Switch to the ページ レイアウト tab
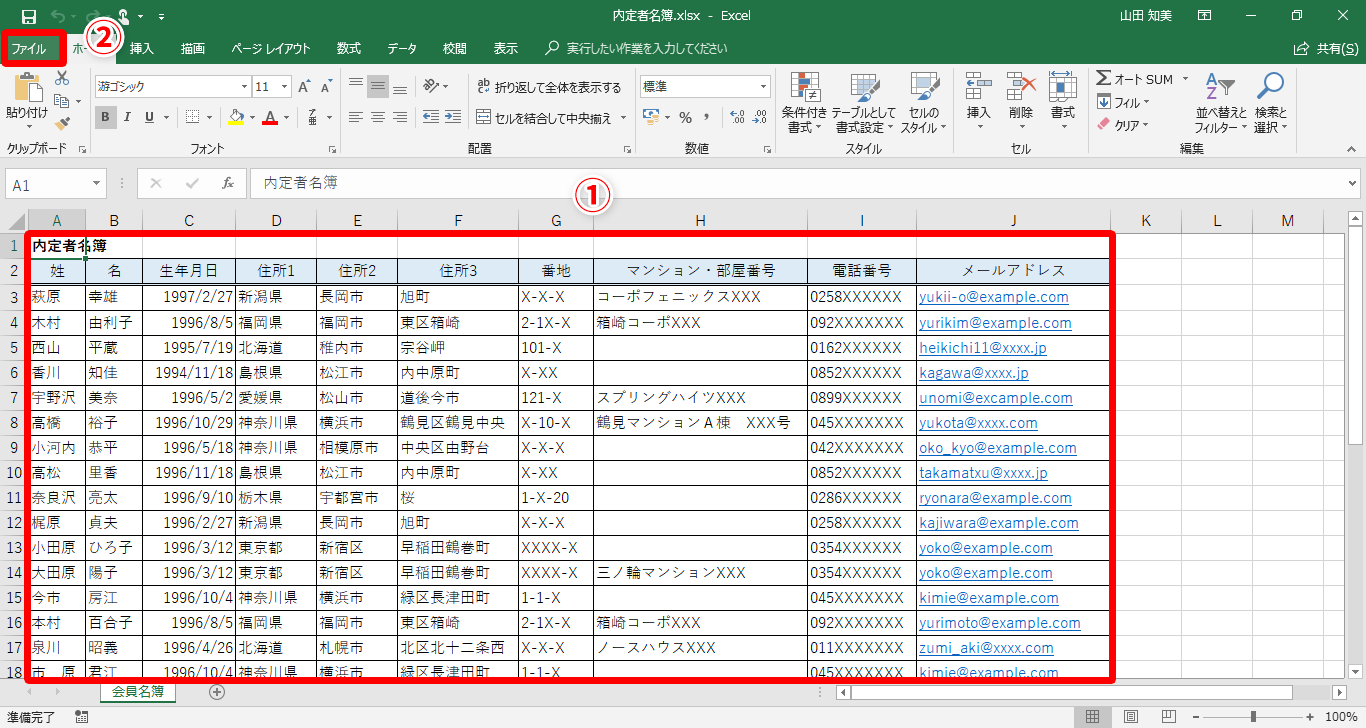 [270, 48]
